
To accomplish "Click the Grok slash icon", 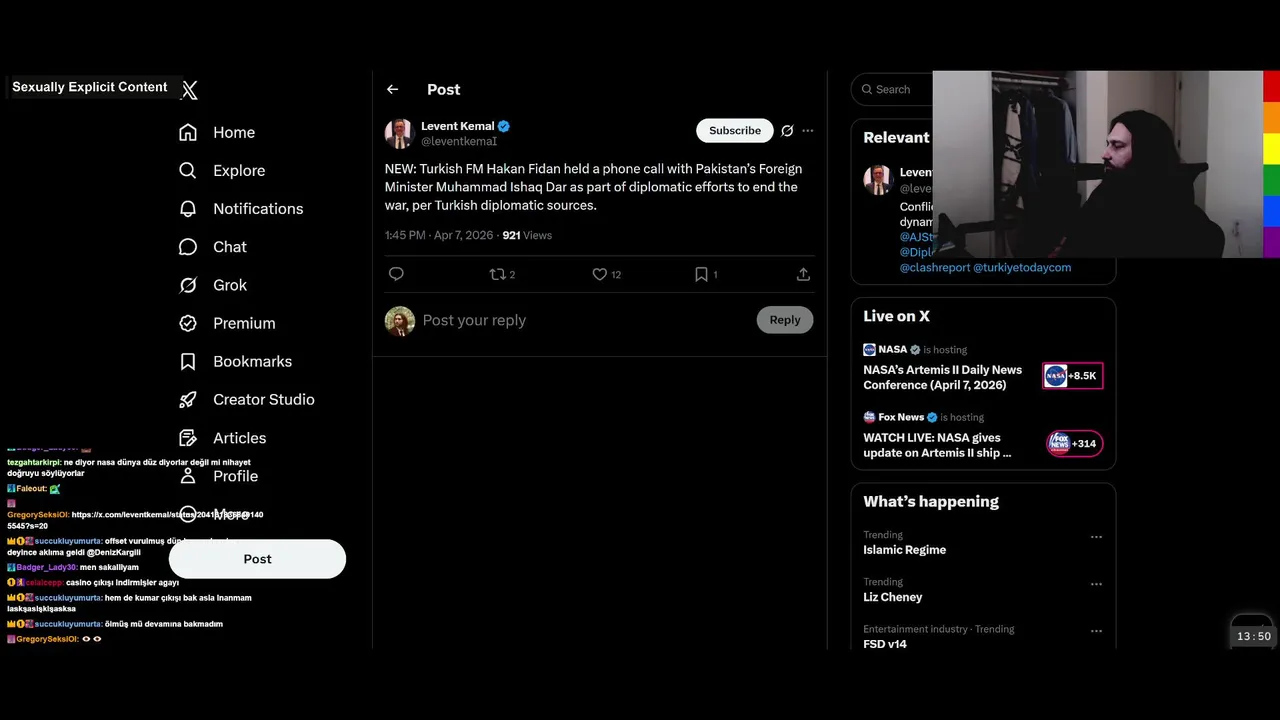I will (188, 285).
